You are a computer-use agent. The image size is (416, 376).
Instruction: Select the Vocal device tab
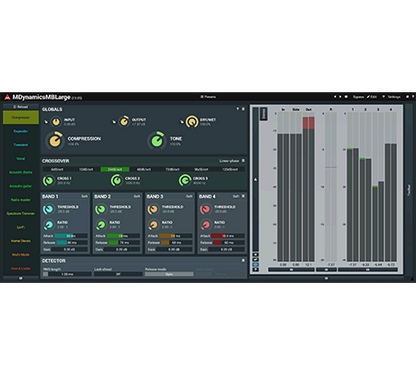21,159
